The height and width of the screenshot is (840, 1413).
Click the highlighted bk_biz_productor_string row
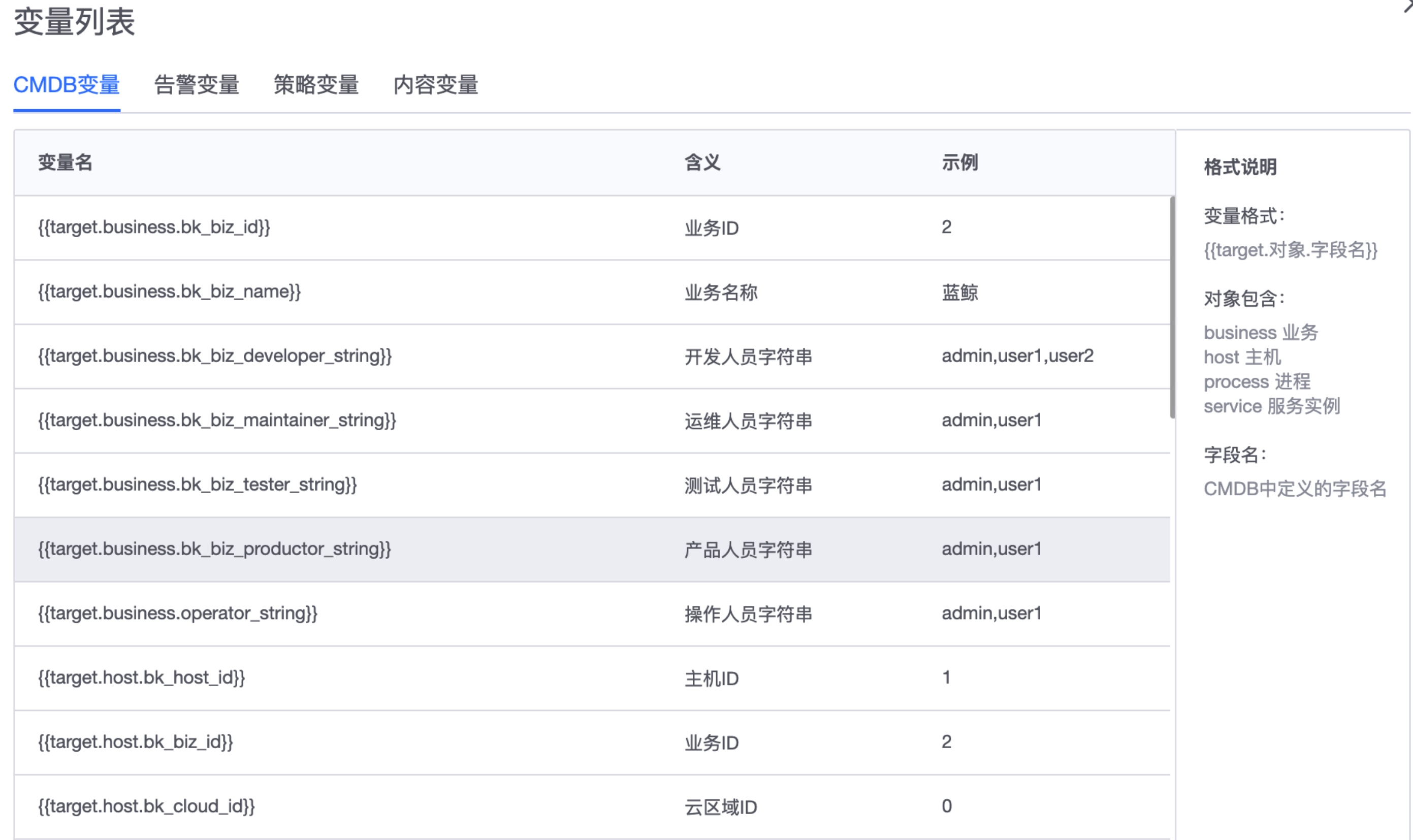coord(214,549)
